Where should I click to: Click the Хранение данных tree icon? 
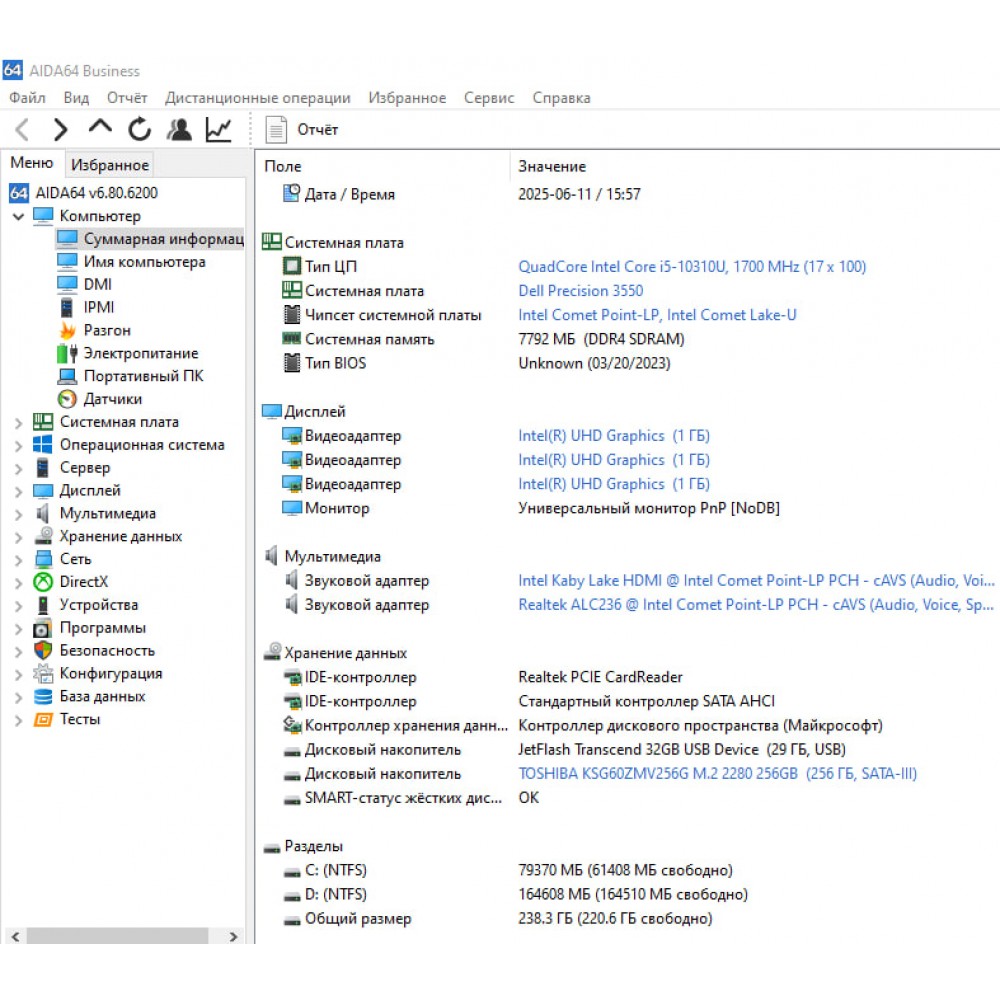click(x=43, y=536)
